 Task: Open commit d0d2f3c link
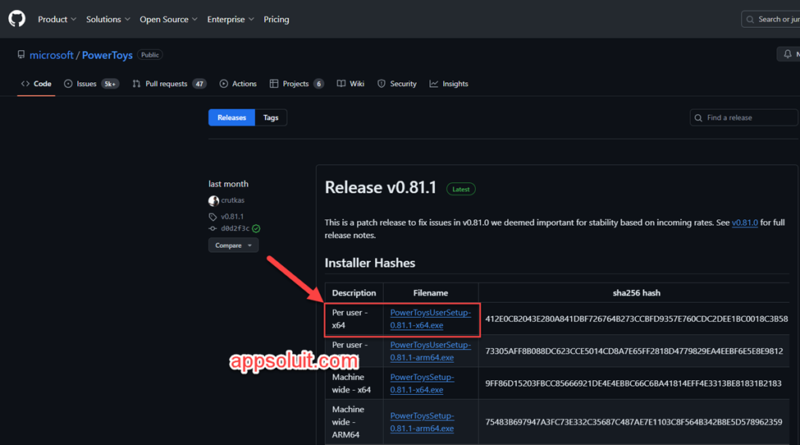click(235, 228)
